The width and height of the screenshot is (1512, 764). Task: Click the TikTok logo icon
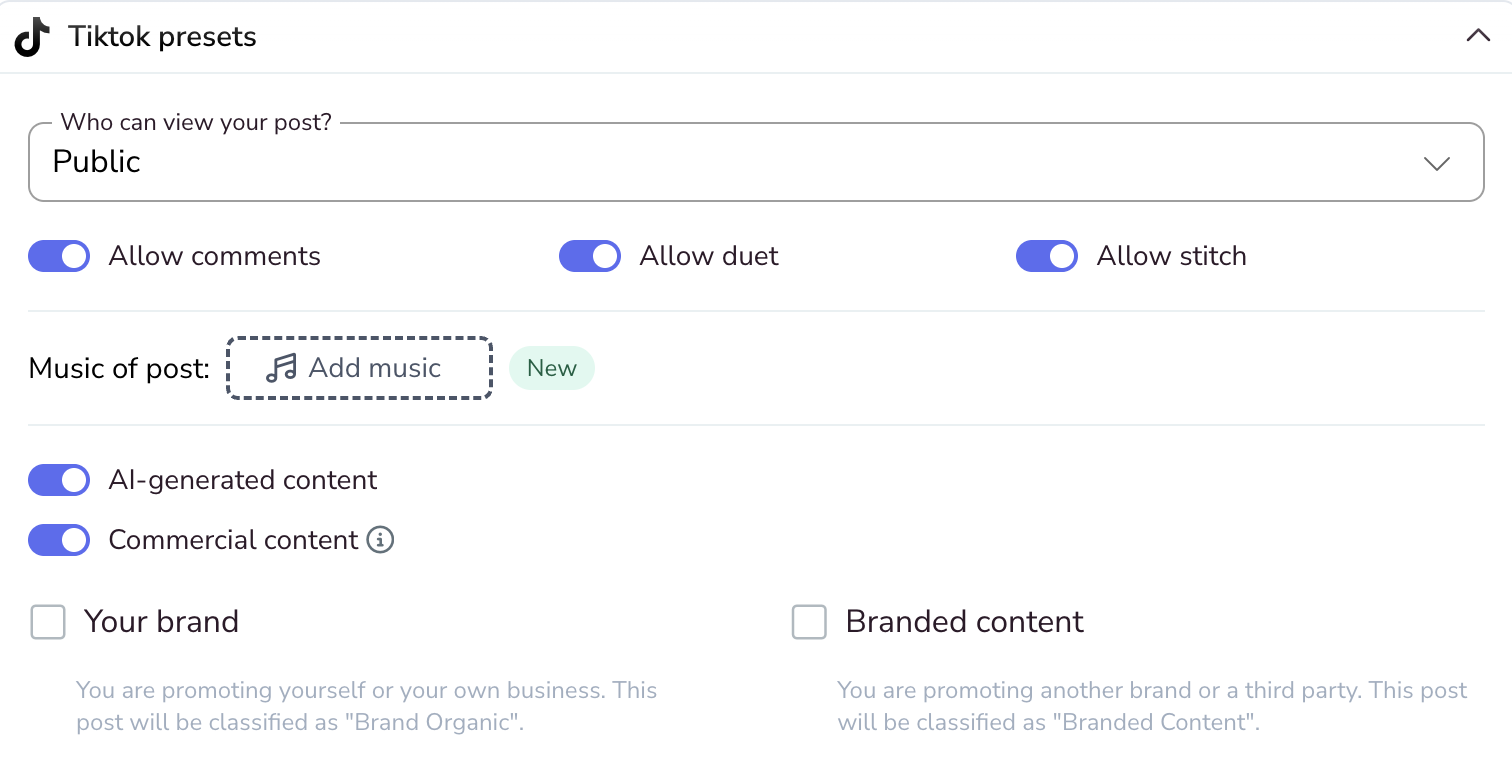(x=32, y=37)
